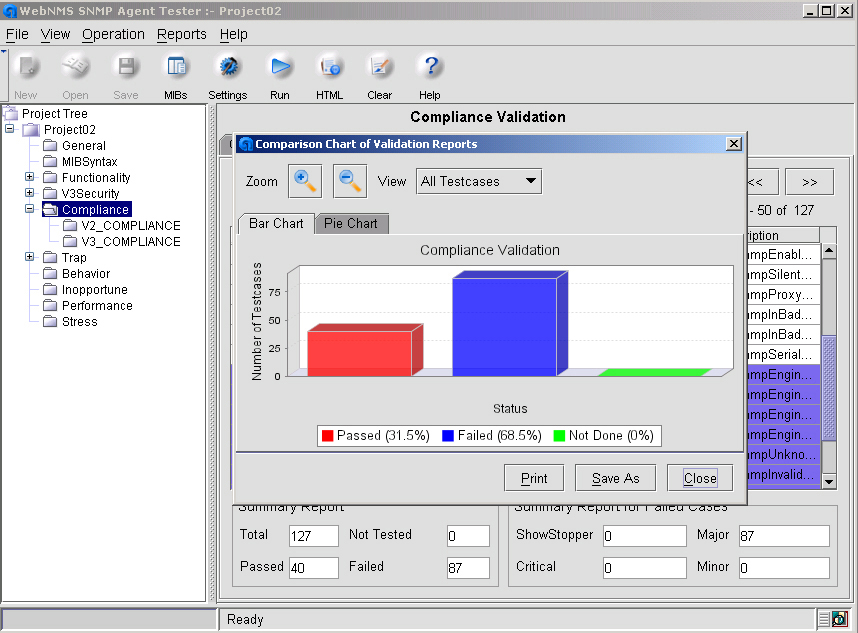Screen dimensions: 858x633
Task: Open the View menu
Action: (55, 34)
